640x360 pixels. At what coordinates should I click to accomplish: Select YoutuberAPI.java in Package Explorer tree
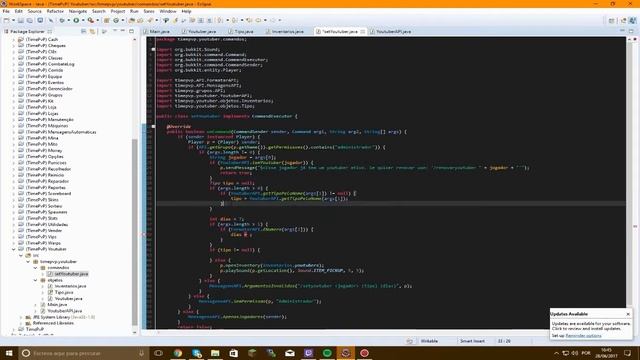coord(64,311)
